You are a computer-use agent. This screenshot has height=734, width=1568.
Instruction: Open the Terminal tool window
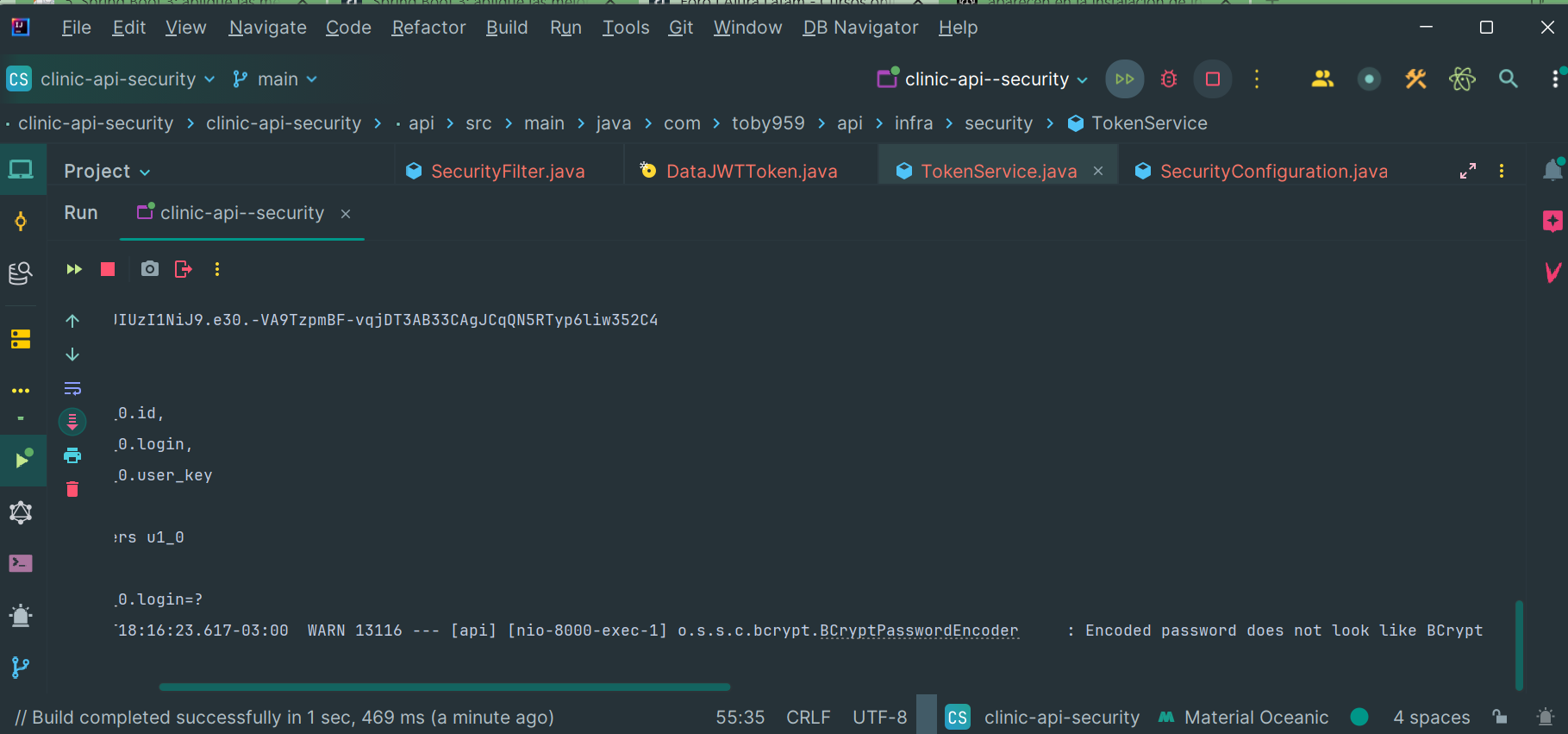[x=21, y=563]
